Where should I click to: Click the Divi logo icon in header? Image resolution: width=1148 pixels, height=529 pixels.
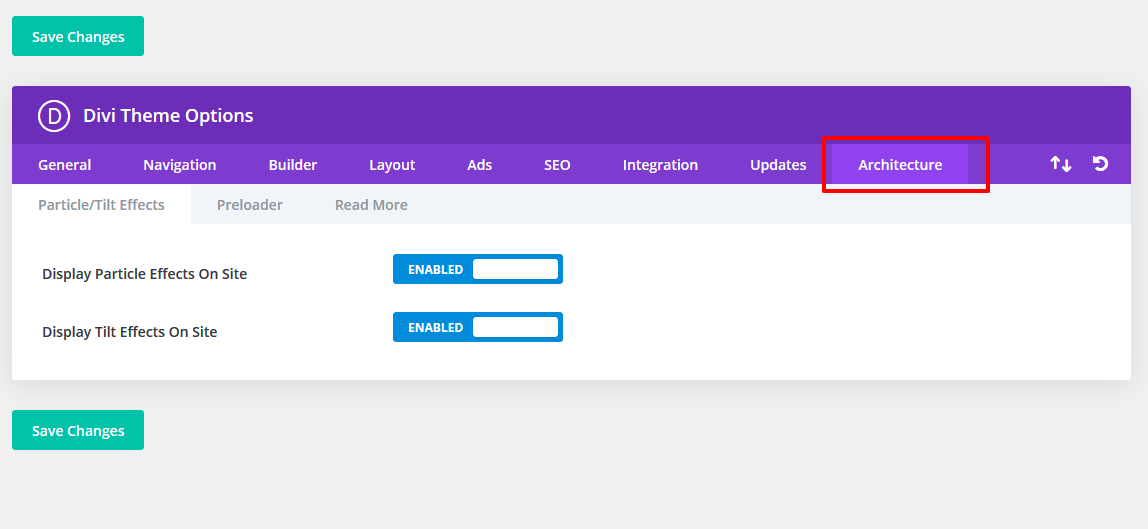(53, 116)
